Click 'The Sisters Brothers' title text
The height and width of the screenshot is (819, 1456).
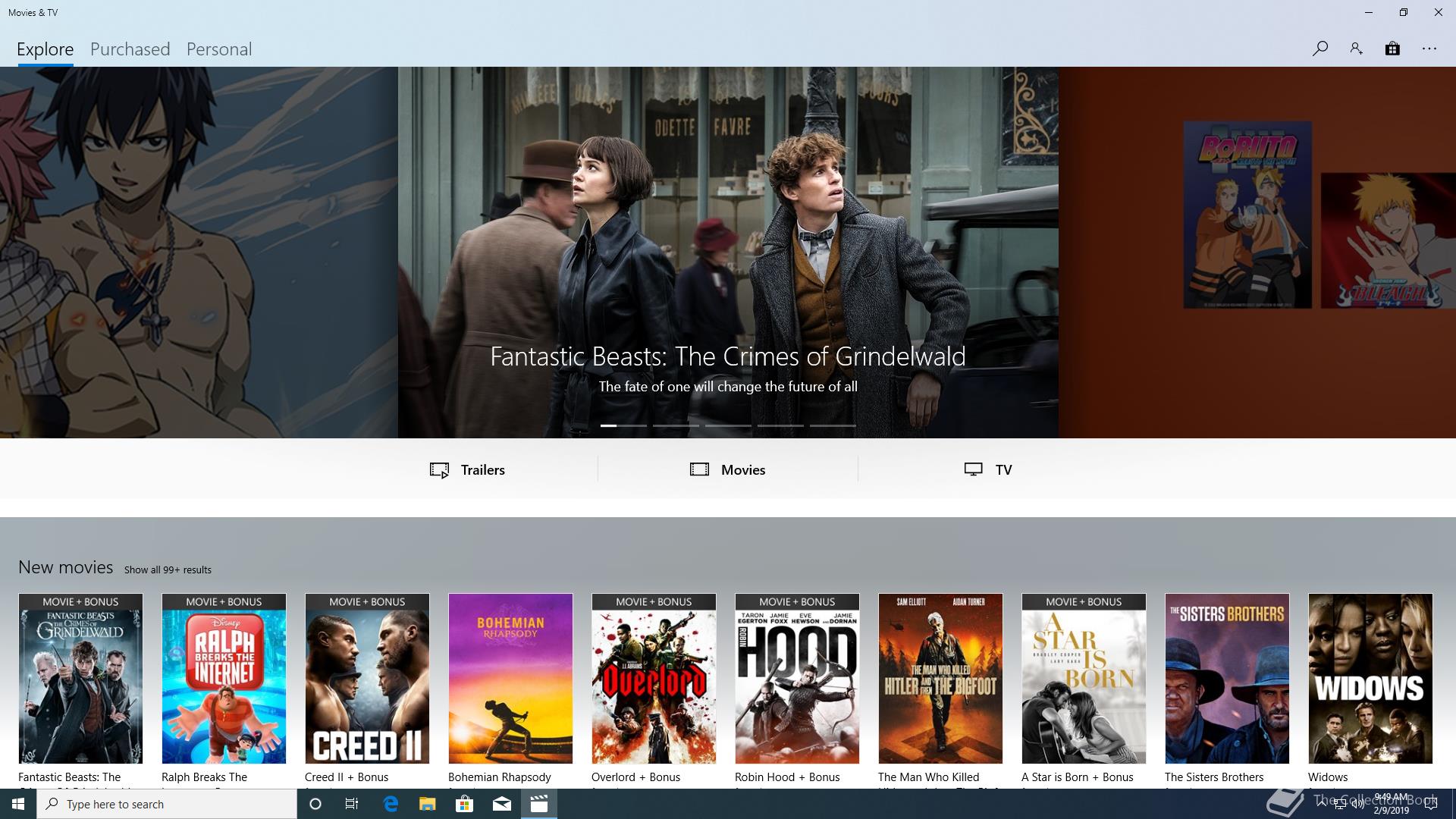pyautogui.click(x=1214, y=777)
